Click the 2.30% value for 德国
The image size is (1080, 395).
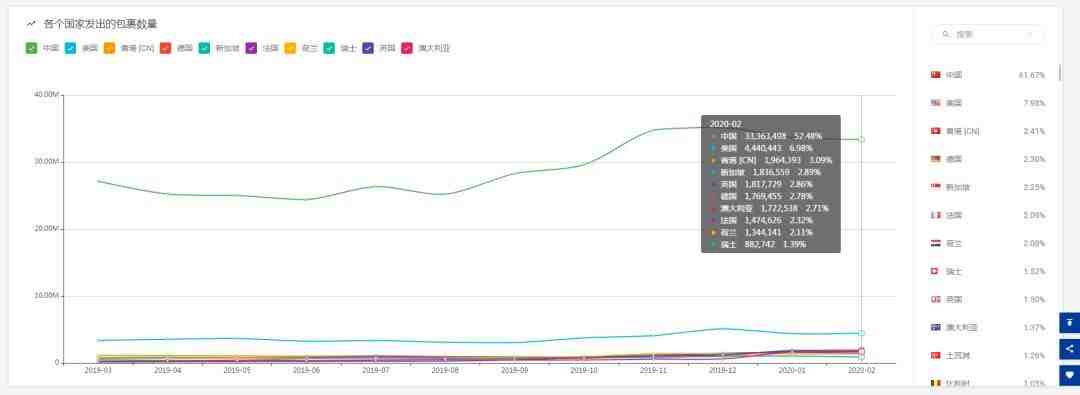tap(1035, 159)
